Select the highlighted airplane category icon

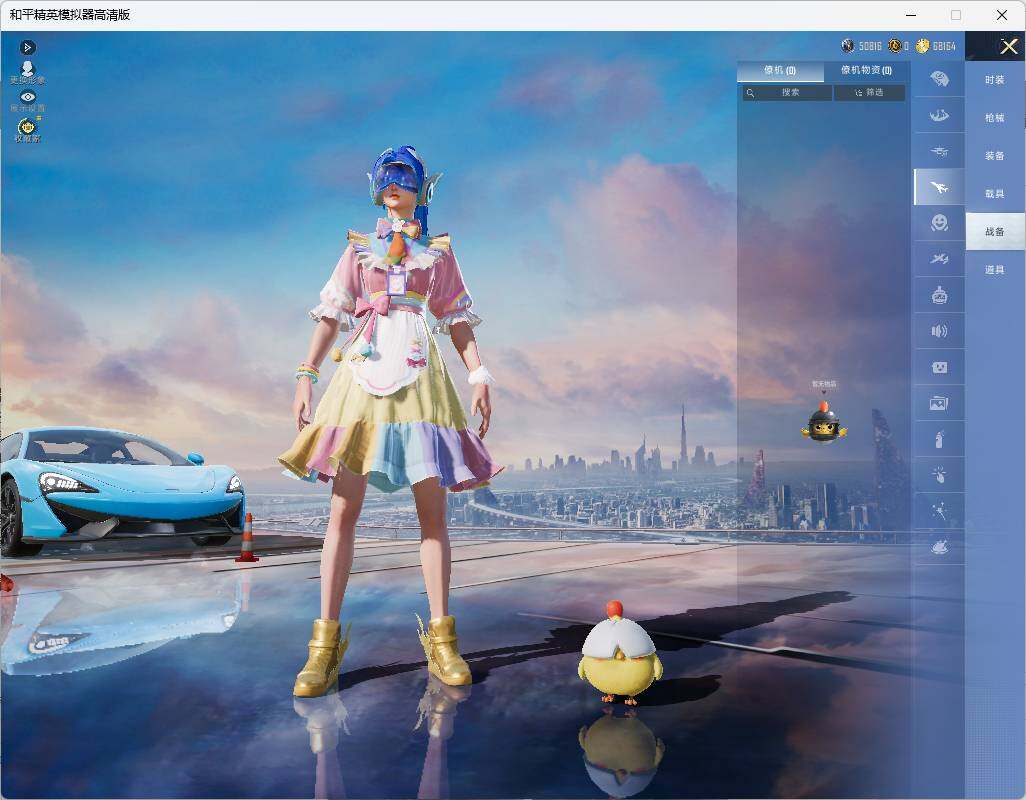(x=940, y=188)
